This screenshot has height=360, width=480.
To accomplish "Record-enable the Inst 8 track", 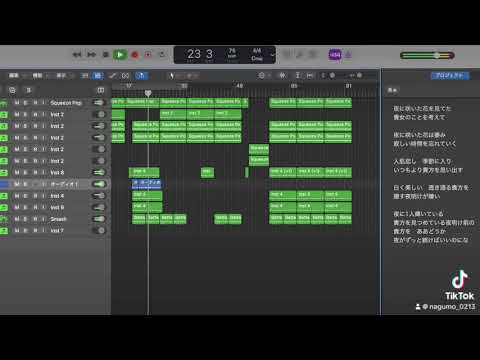I will click(35, 172).
